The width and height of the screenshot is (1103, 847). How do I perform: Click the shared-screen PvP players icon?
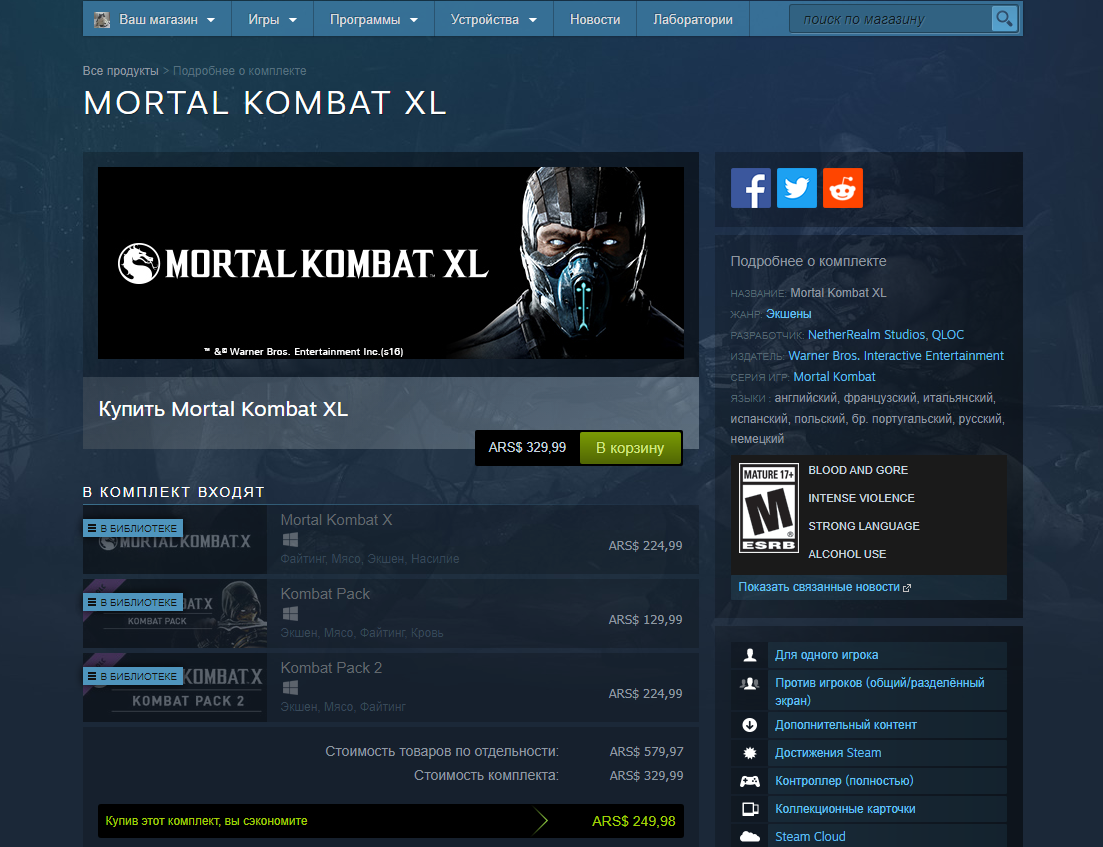pyautogui.click(x=750, y=683)
